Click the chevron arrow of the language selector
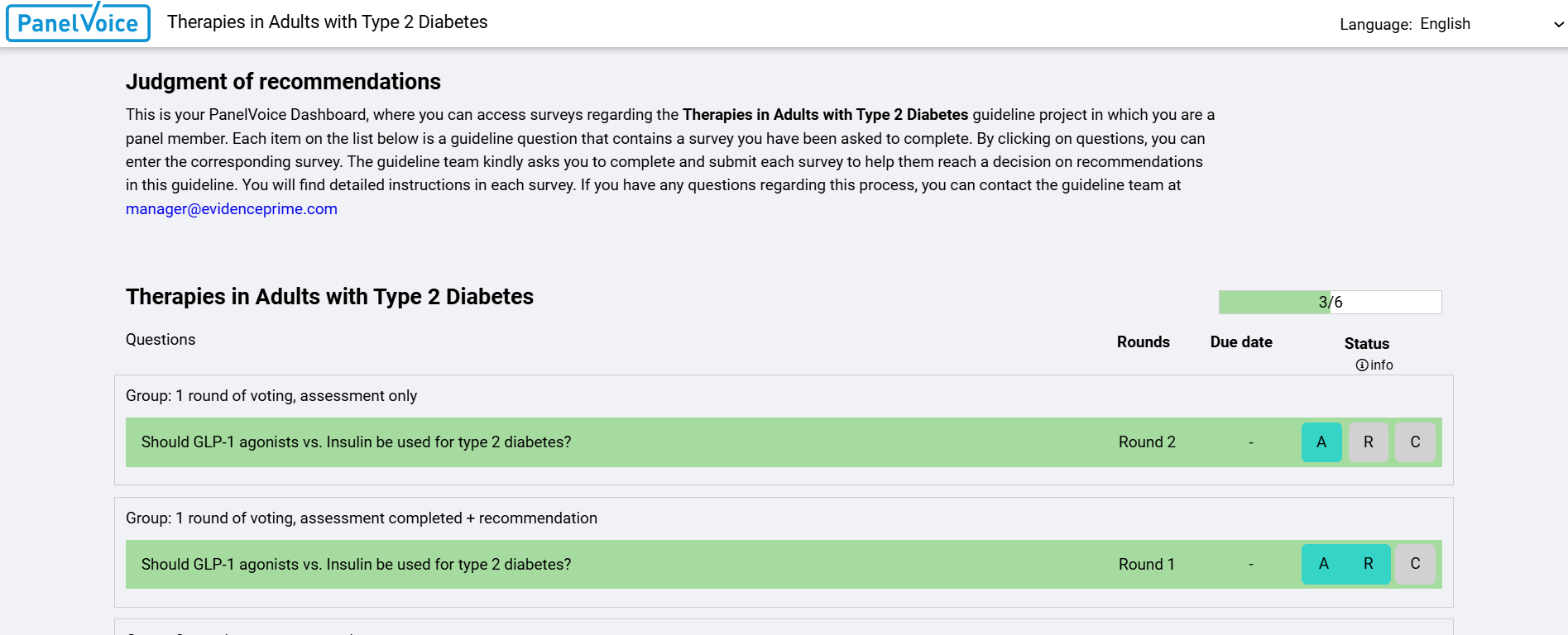This screenshot has width=1568, height=635. (1559, 25)
